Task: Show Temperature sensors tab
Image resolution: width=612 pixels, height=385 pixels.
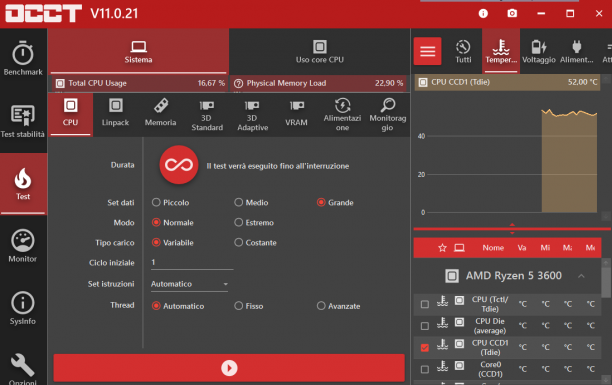Action: pos(501,51)
